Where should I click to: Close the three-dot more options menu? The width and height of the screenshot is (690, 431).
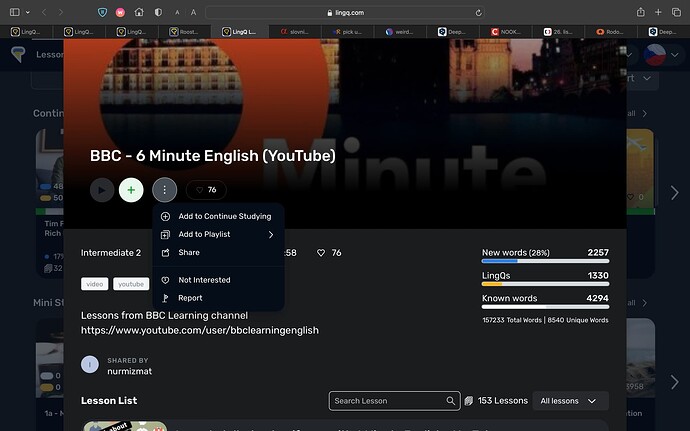165,190
